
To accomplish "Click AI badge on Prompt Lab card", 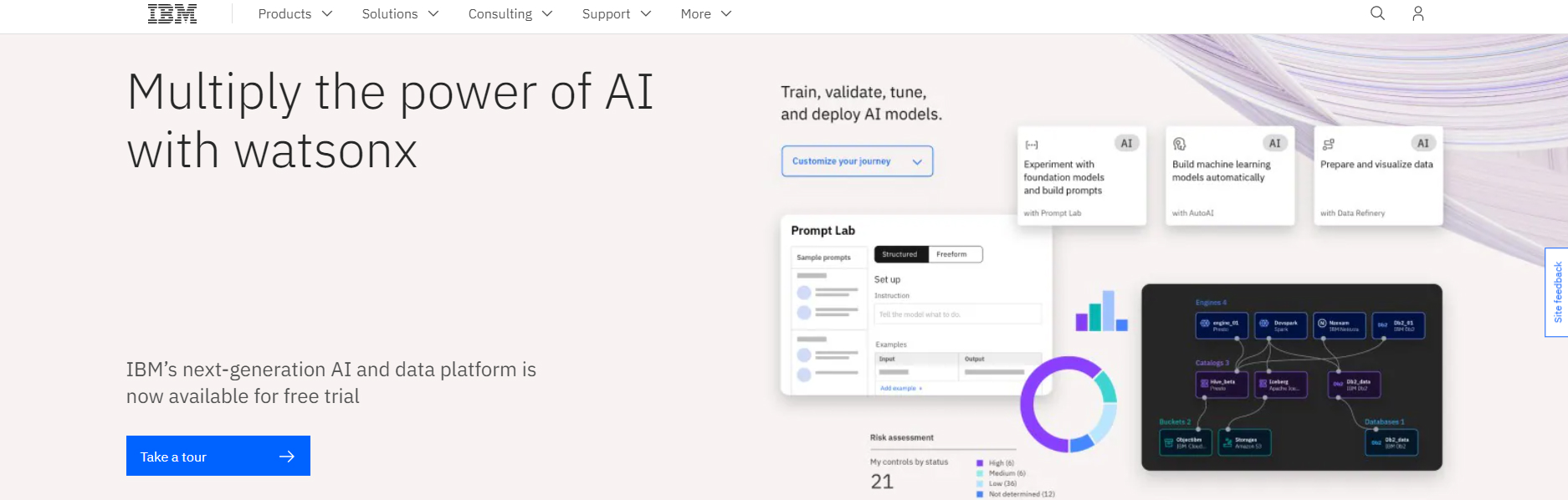I will coord(1126,143).
